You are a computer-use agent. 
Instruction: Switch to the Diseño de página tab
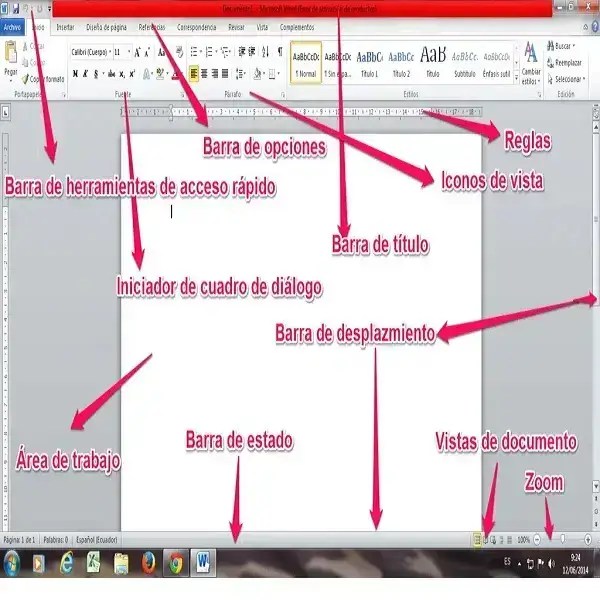click(106, 27)
